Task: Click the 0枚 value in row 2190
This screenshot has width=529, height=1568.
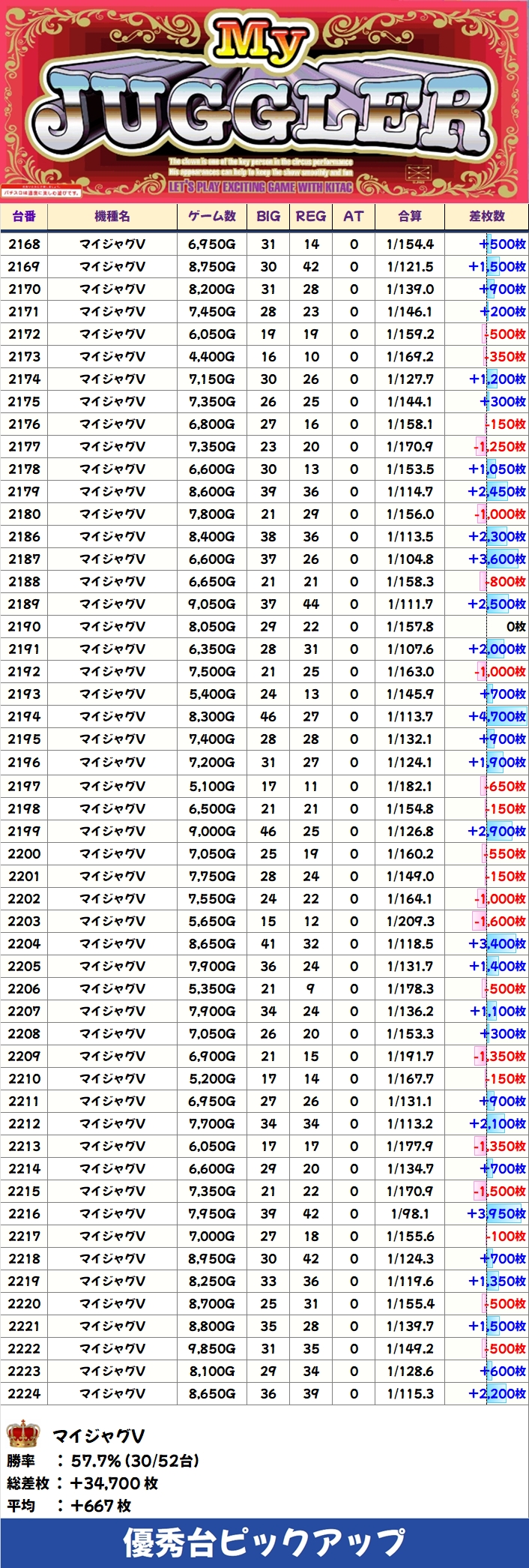Action: coord(516,626)
